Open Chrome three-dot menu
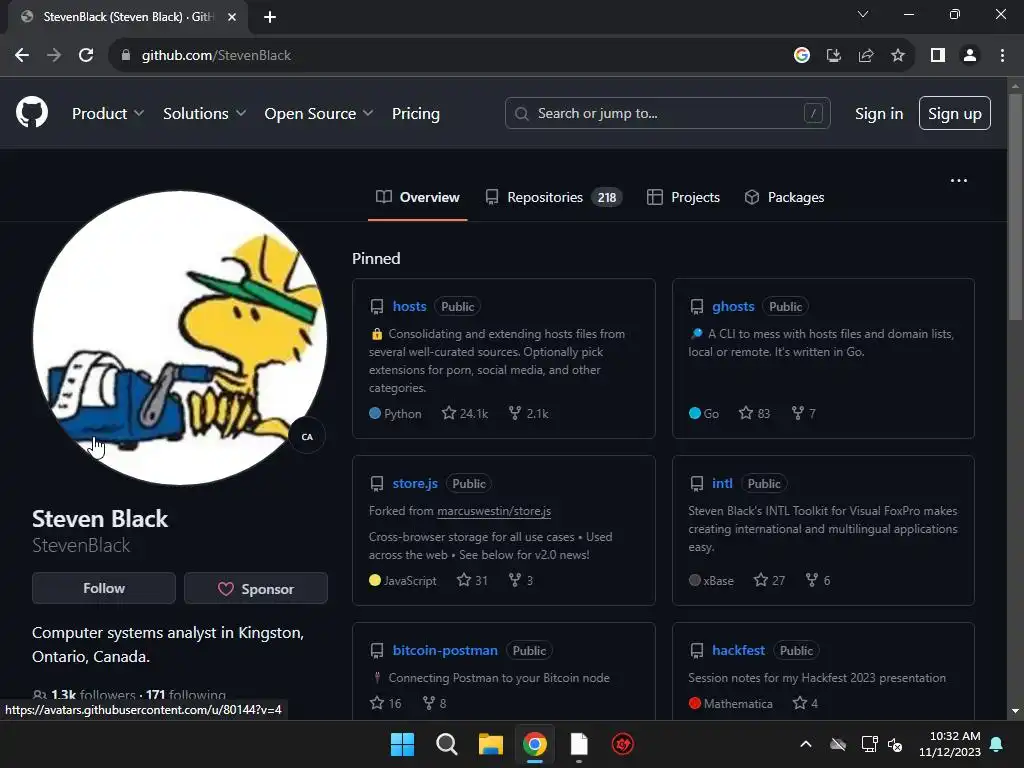 [x=1002, y=56]
